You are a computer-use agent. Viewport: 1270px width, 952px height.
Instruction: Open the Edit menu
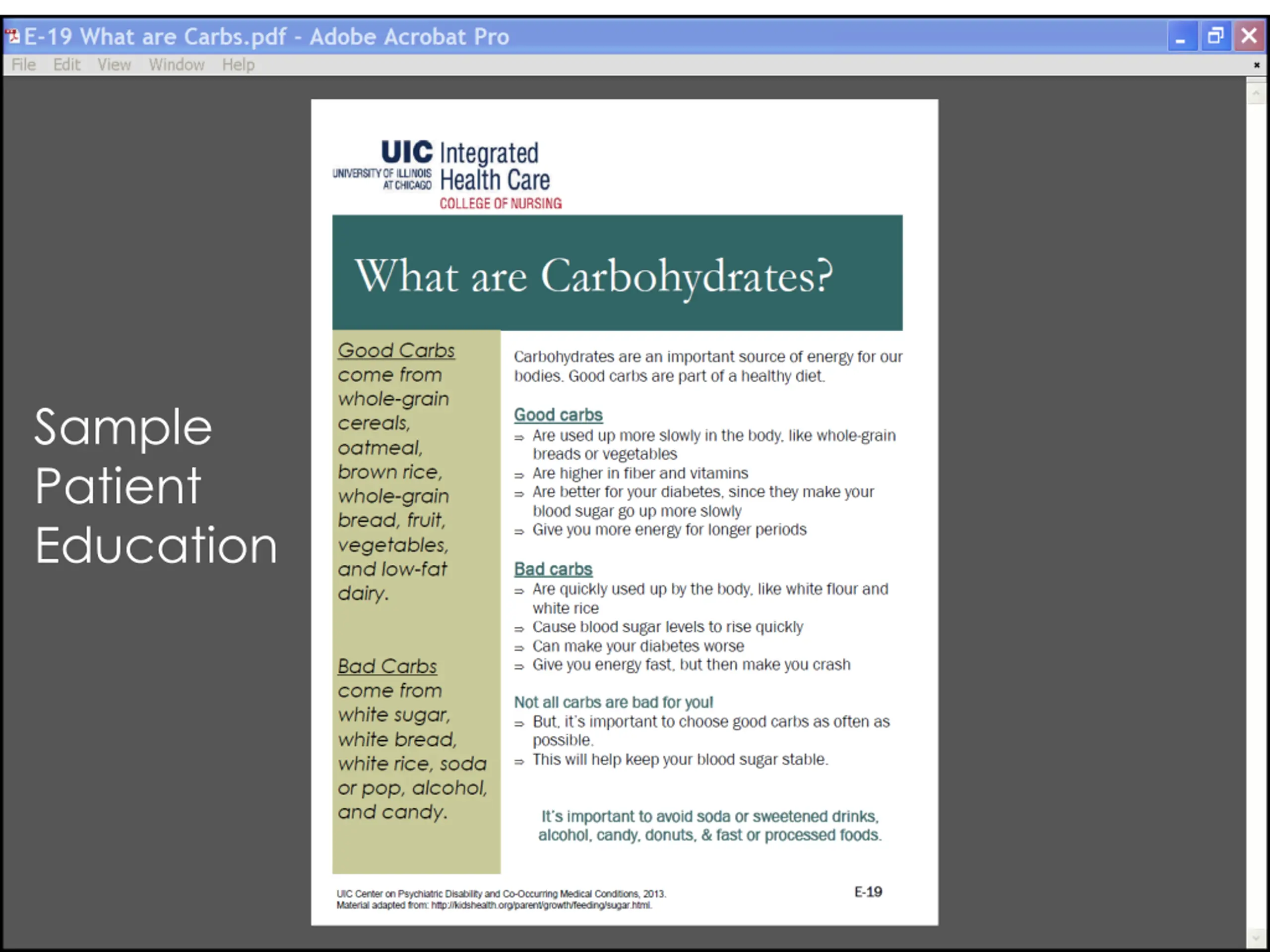(66, 65)
